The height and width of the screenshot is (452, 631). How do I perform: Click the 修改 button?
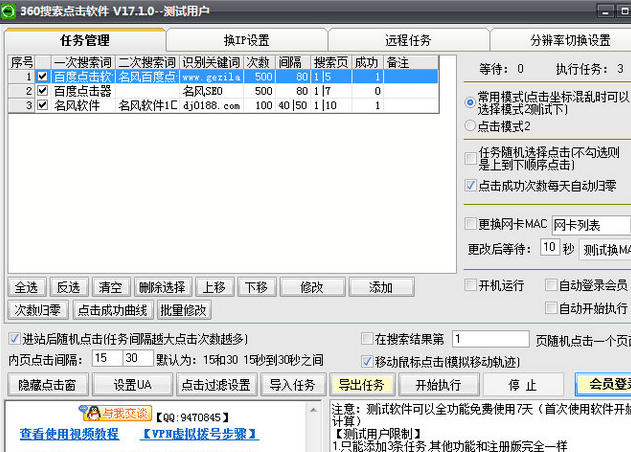312,287
